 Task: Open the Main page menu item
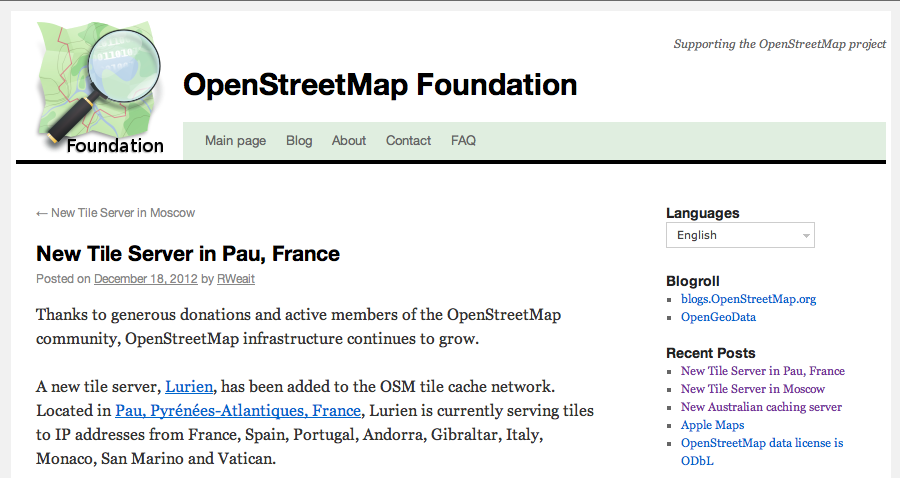coord(235,141)
